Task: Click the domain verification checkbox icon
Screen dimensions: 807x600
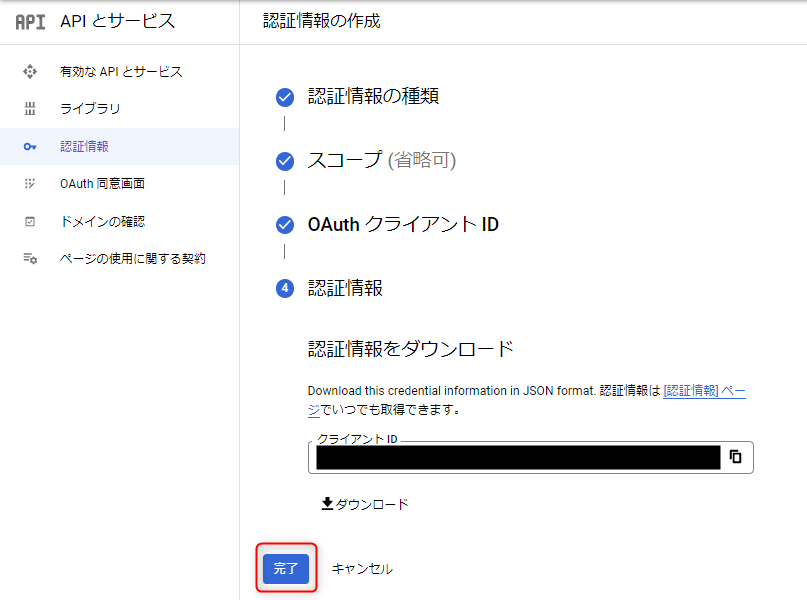Action: coord(30,222)
